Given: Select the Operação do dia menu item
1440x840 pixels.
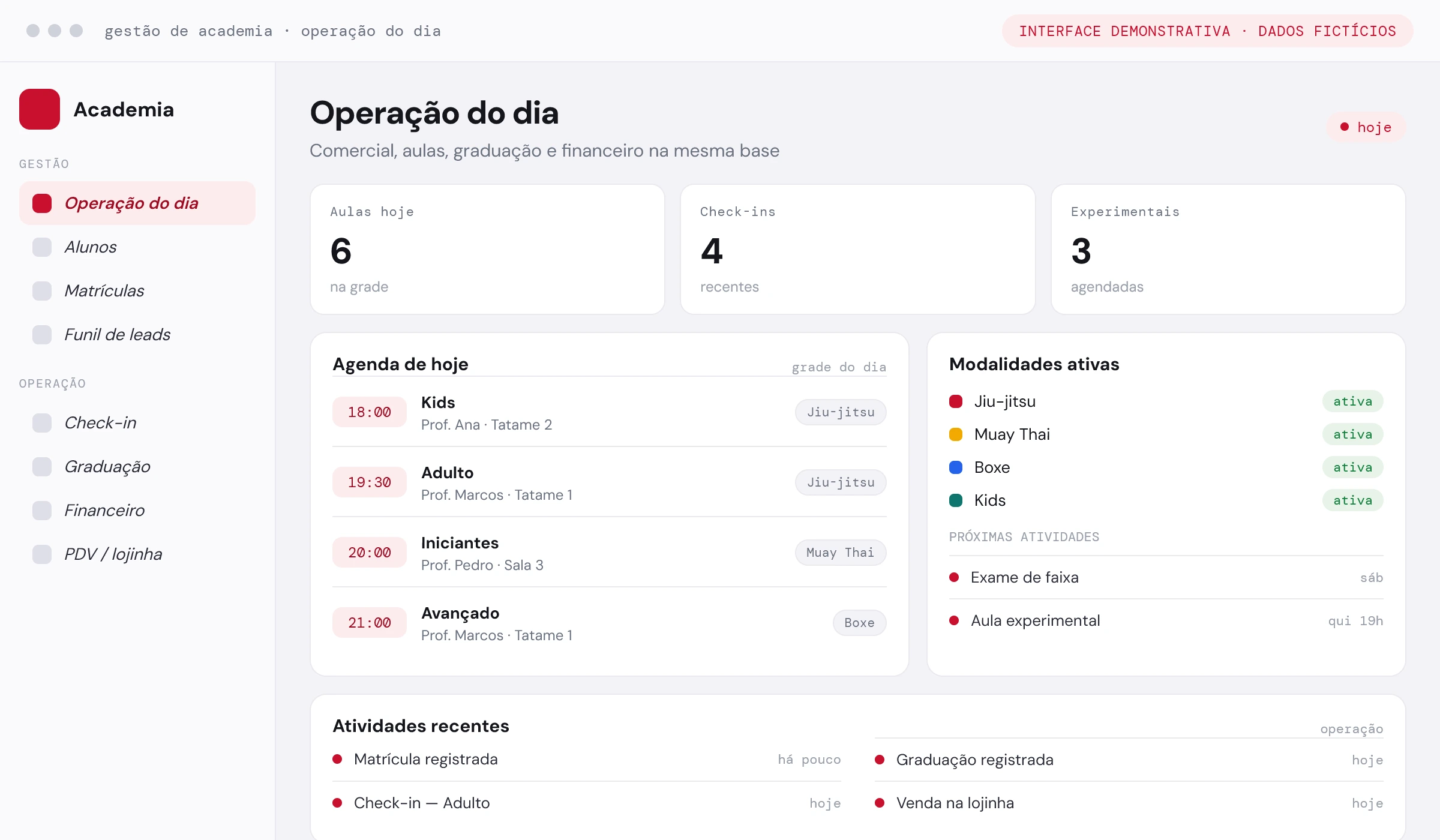Looking at the screenshot, I should (x=137, y=203).
